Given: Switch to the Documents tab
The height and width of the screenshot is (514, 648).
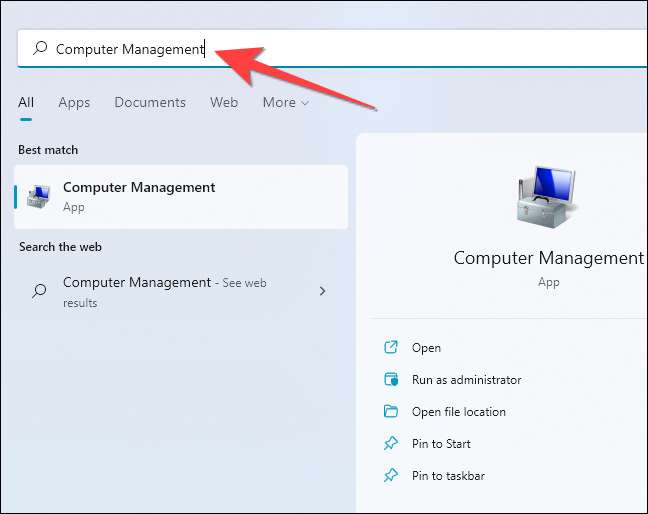Looking at the screenshot, I should click(x=150, y=102).
